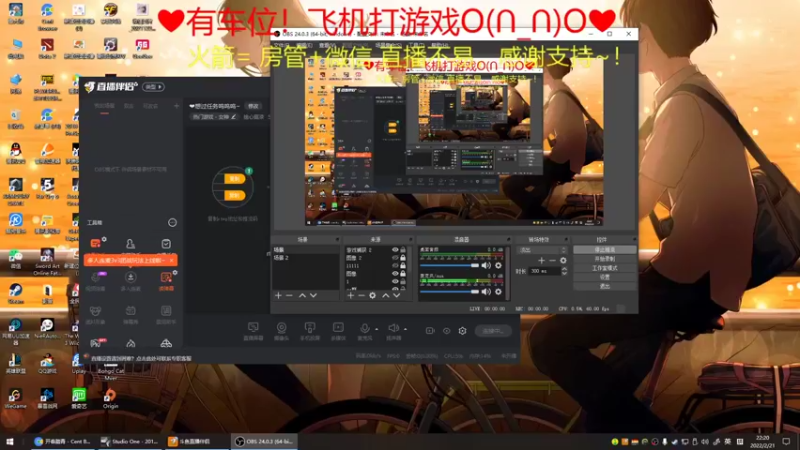This screenshot has height=450, width=800.
Task: Move selected scene down in OBS
Action: [x=313, y=295]
